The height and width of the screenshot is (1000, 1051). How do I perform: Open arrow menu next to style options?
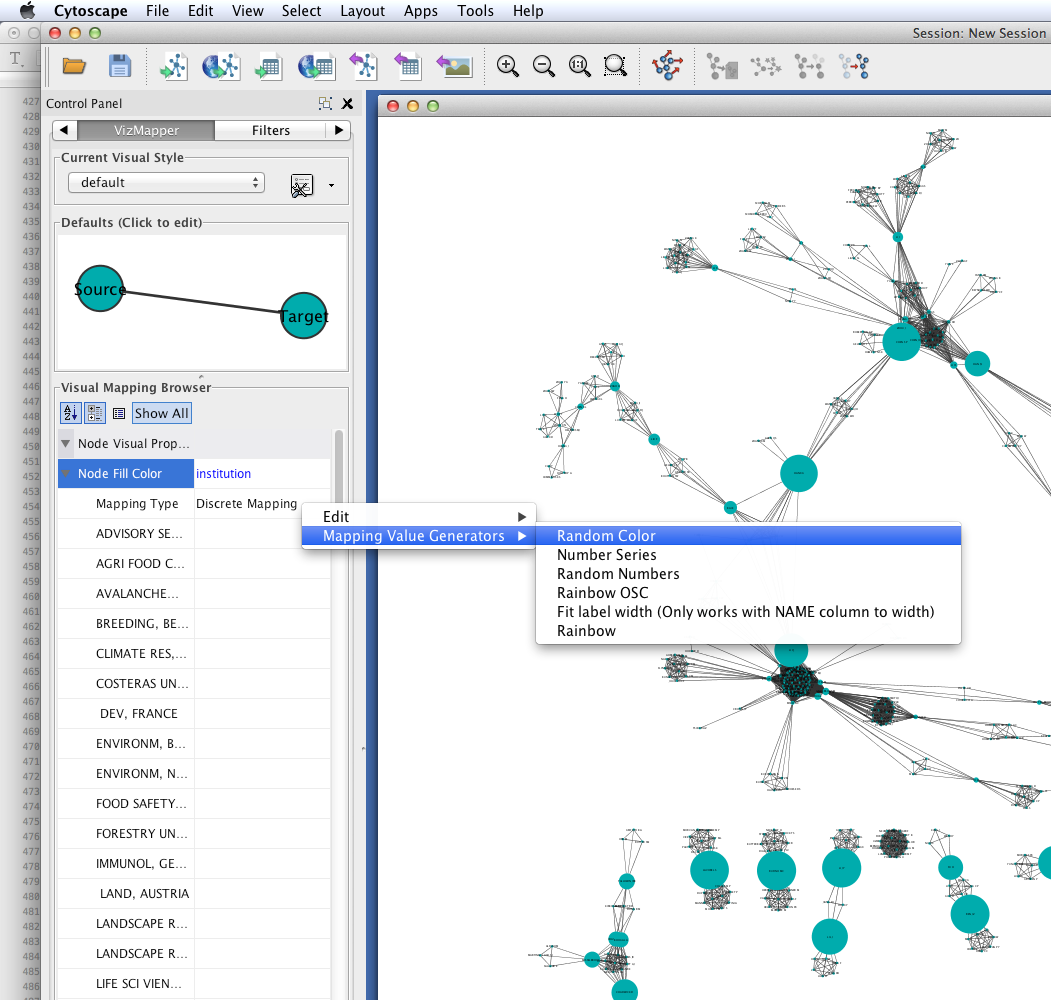pos(331,186)
